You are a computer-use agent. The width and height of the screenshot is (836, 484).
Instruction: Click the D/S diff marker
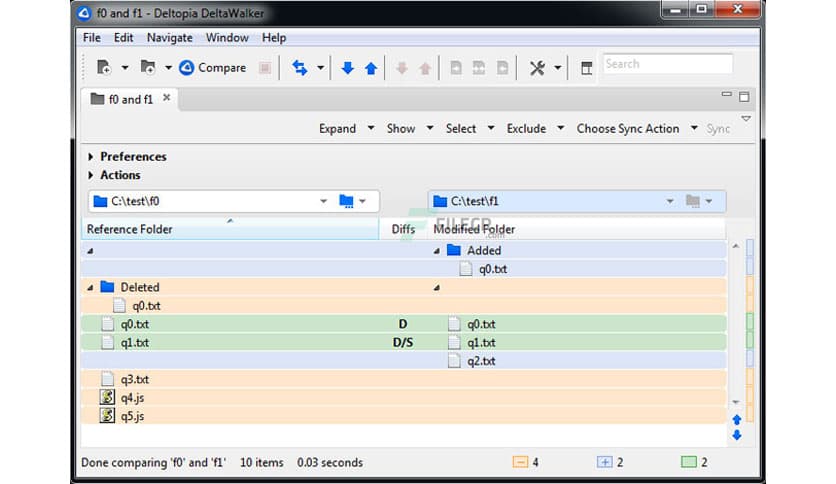pos(403,342)
